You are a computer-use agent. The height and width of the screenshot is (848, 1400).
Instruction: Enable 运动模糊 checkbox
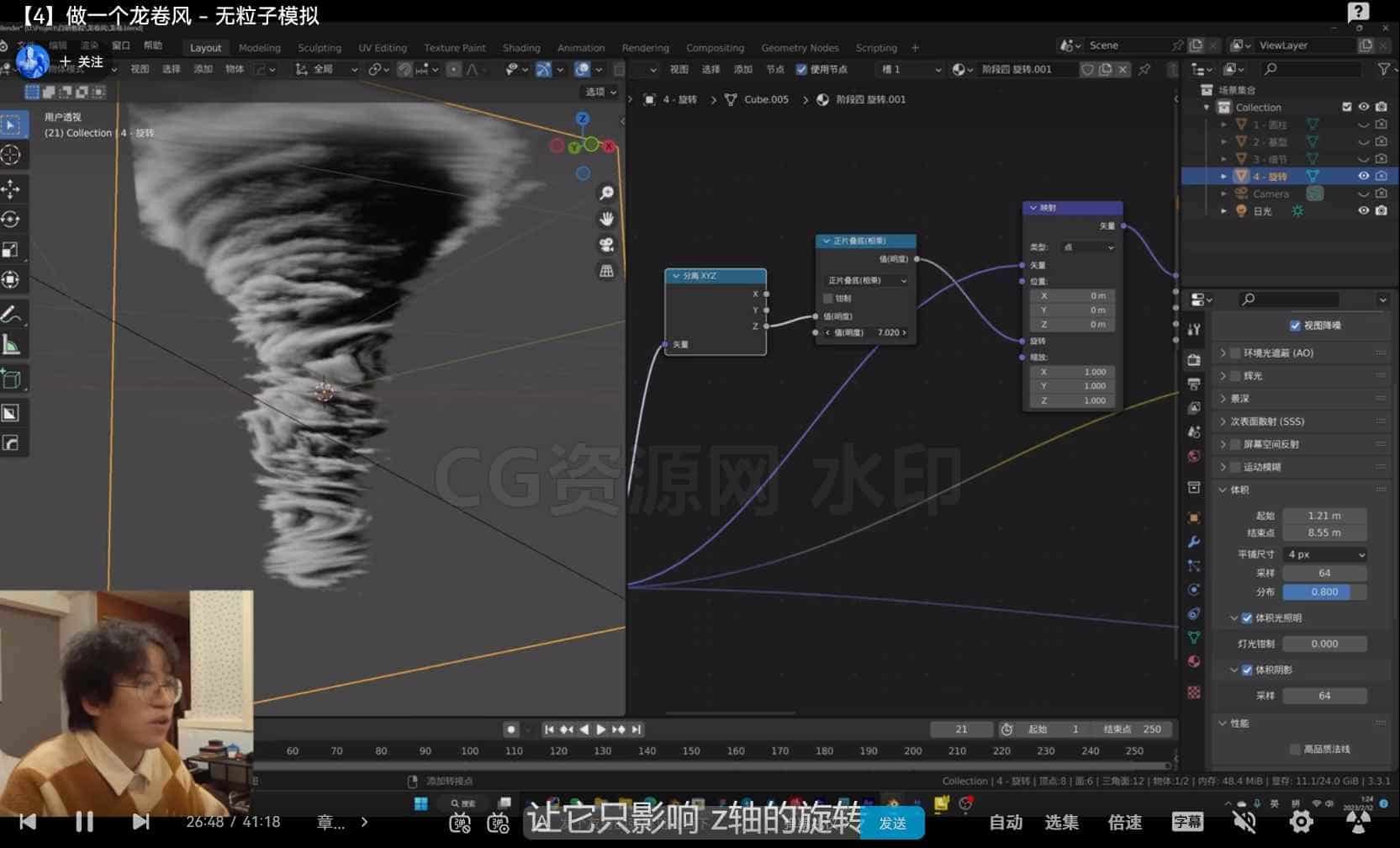1235,467
